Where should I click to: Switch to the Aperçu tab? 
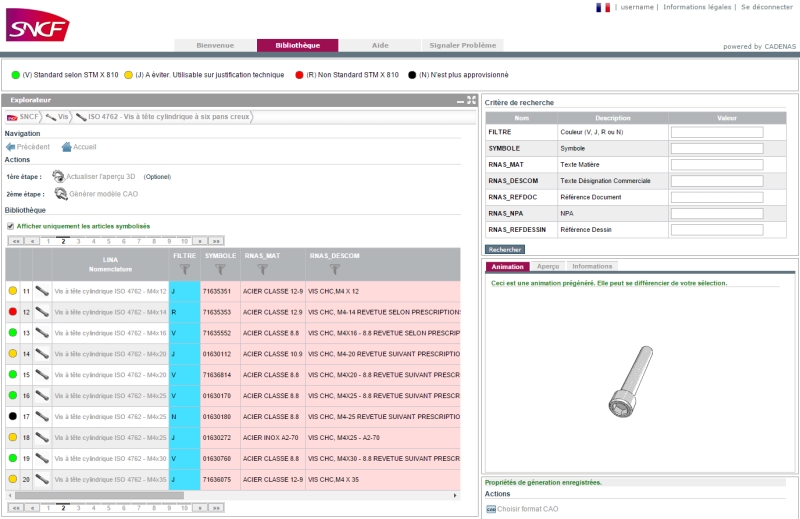point(548,267)
